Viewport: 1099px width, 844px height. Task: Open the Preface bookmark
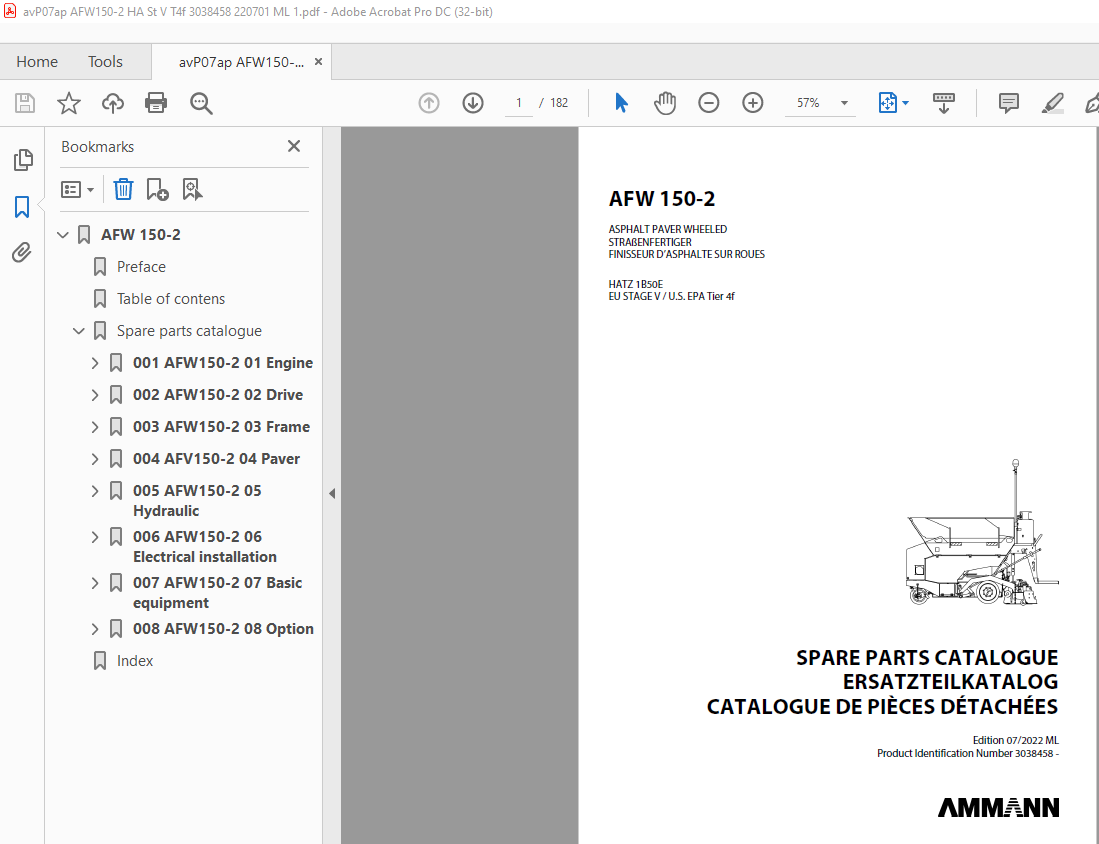141,267
